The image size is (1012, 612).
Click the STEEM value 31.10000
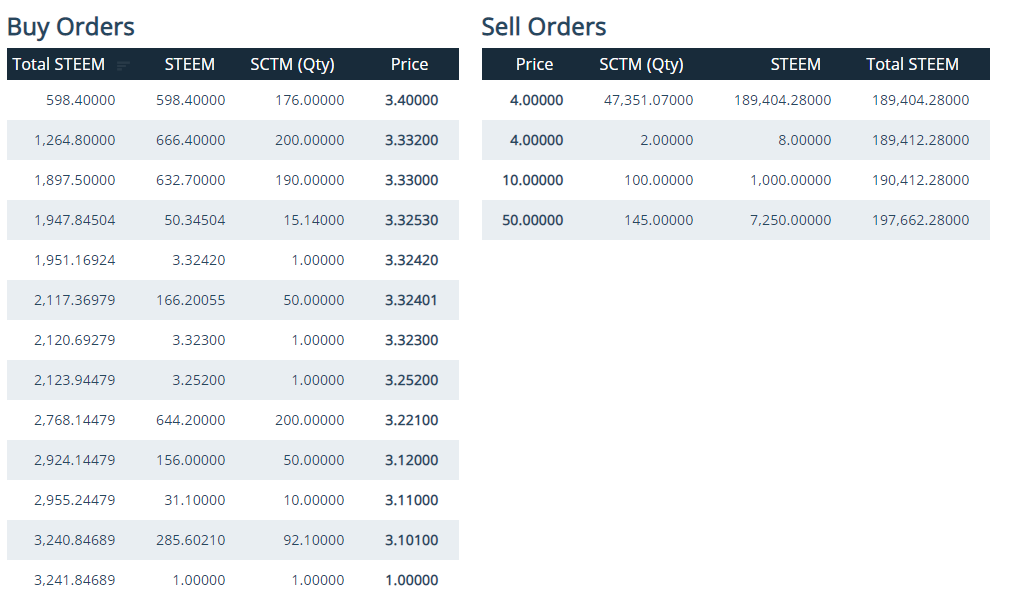coord(195,500)
